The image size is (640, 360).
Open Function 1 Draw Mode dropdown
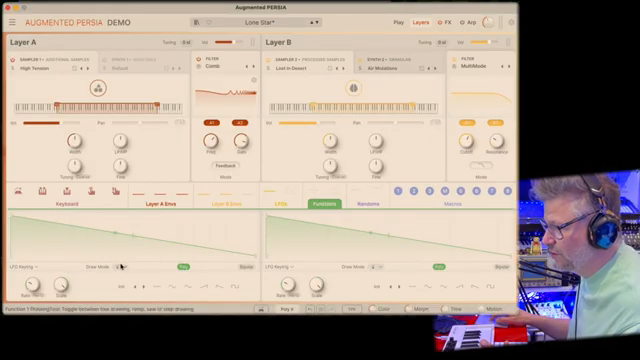(x=121, y=267)
